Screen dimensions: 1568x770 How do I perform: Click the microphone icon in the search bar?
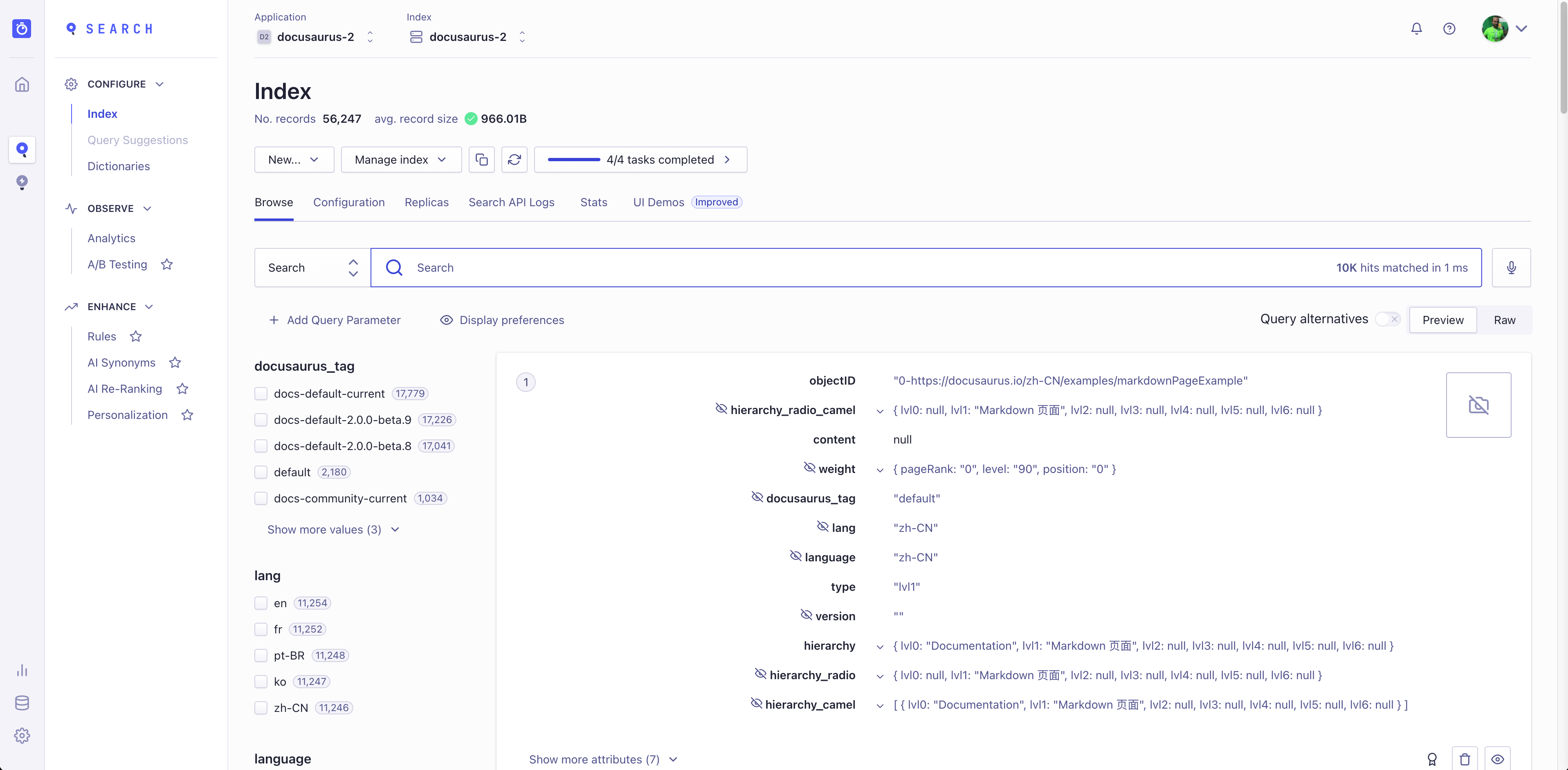(x=1511, y=268)
